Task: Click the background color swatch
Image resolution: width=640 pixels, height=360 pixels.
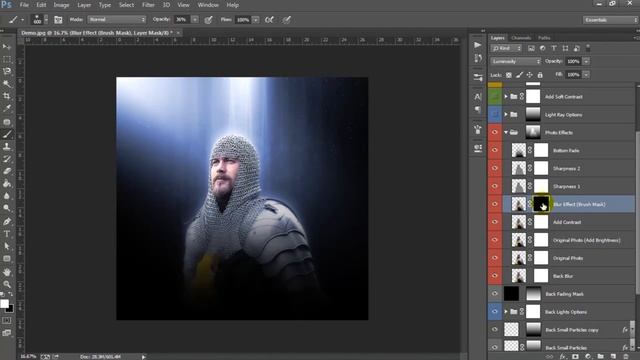Action: (x=10, y=309)
